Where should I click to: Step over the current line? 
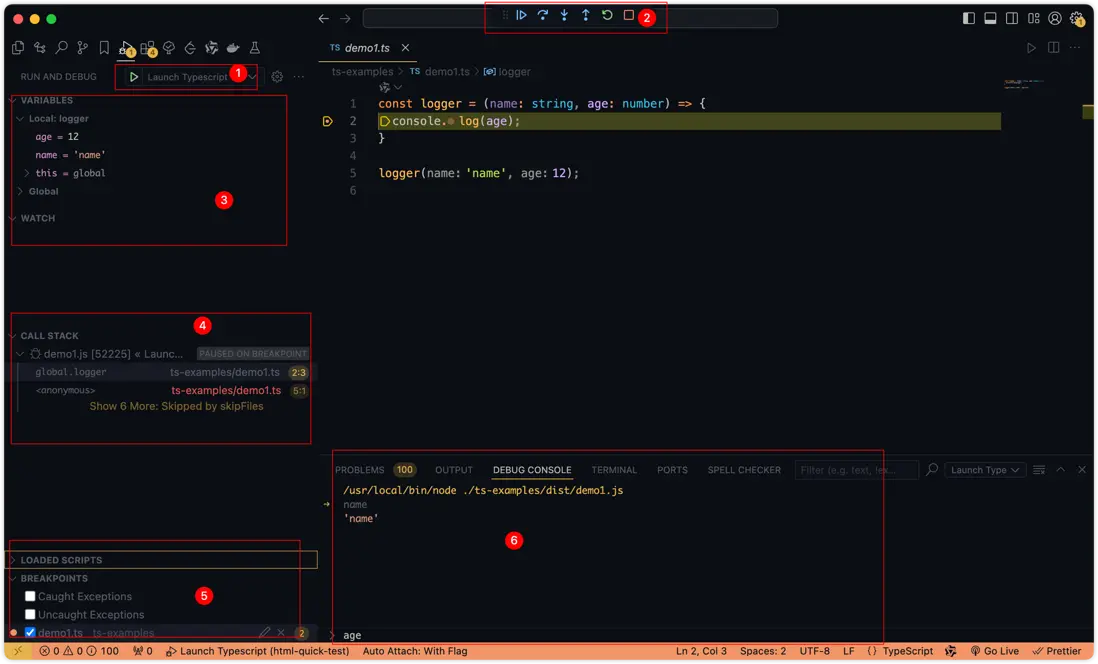click(x=543, y=16)
